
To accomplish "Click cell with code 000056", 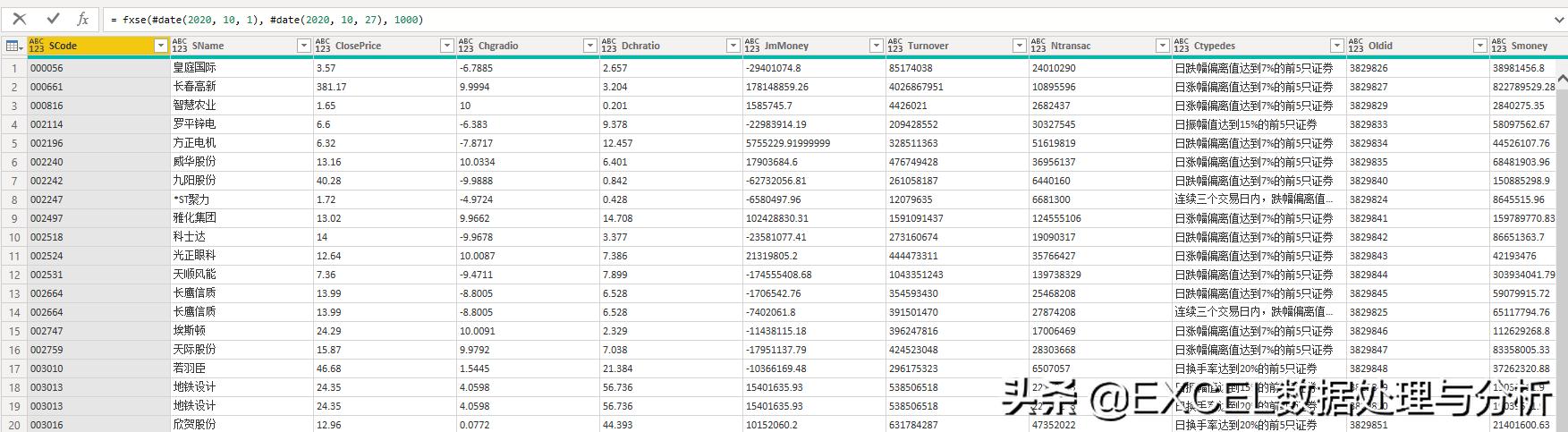I will tap(98, 68).
